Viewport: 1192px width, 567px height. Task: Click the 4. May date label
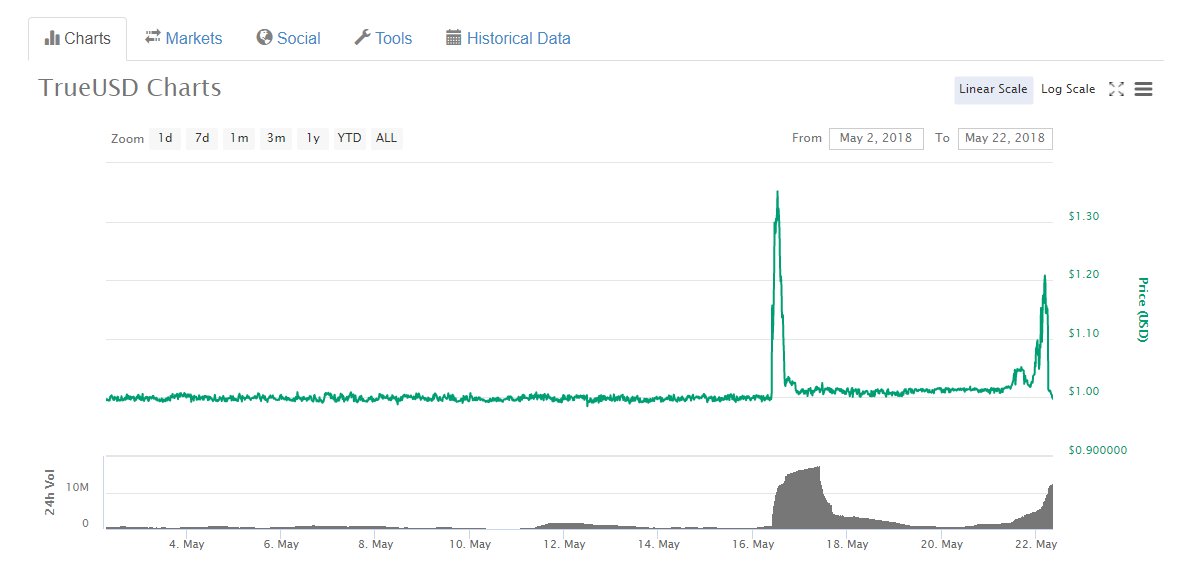pyautogui.click(x=186, y=544)
